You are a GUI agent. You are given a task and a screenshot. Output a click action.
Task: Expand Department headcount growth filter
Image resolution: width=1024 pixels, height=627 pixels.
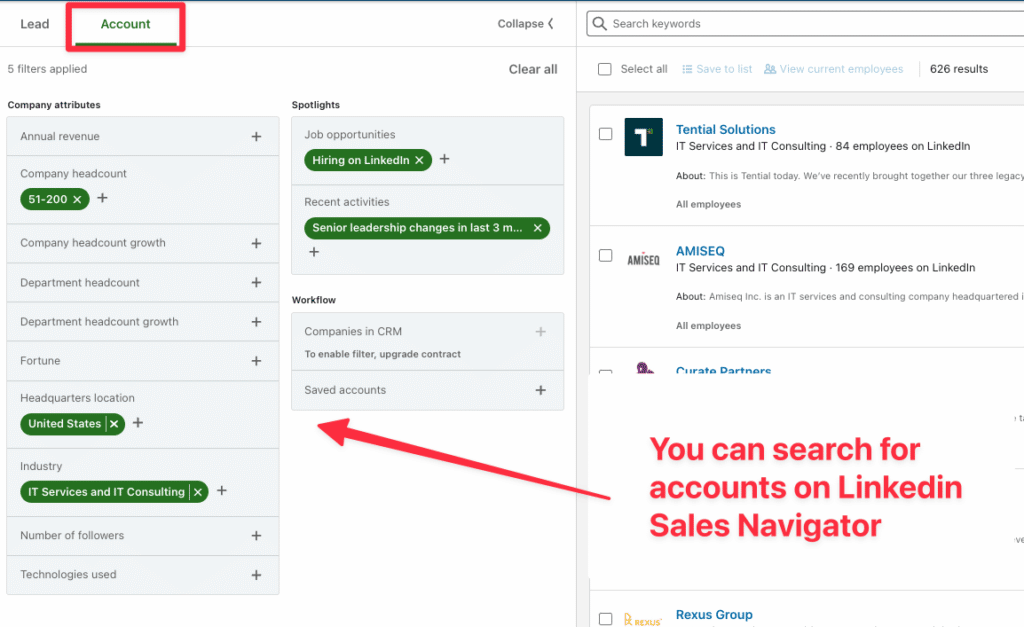pos(256,322)
